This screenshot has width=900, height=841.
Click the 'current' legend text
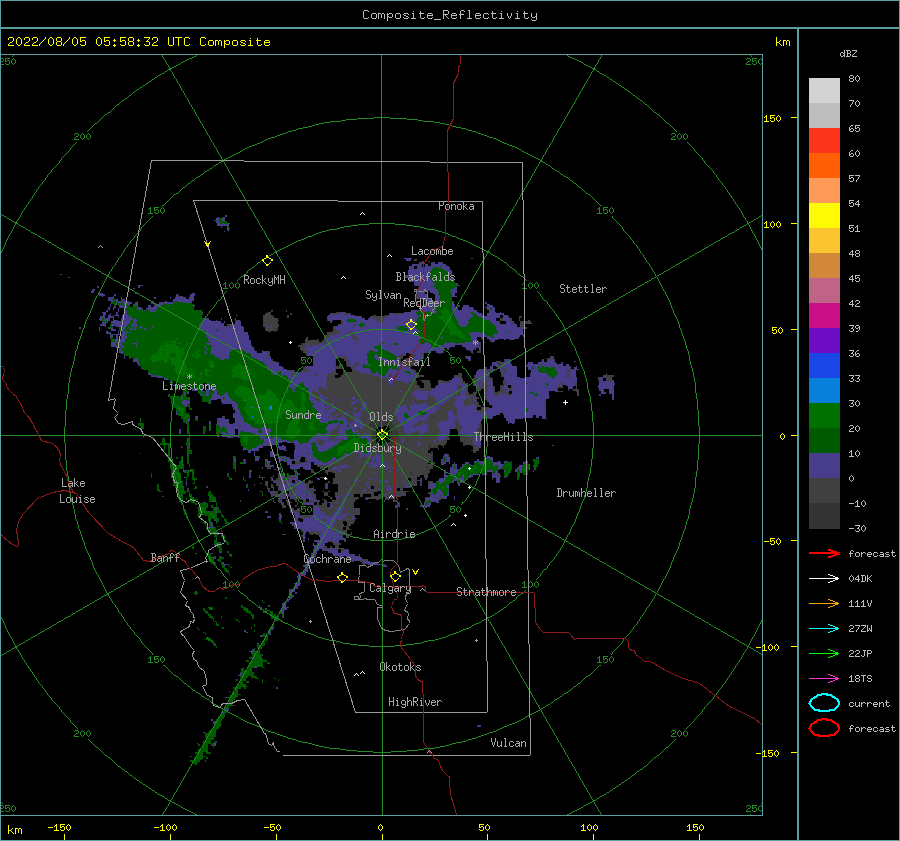pos(869,703)
